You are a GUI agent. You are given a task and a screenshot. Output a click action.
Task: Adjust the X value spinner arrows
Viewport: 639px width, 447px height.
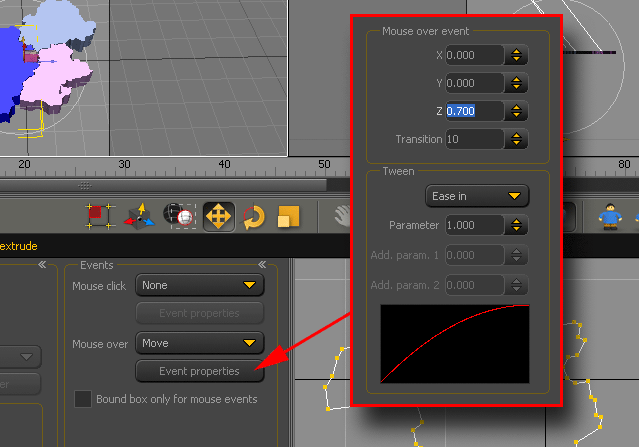click(x=516, y=55)
